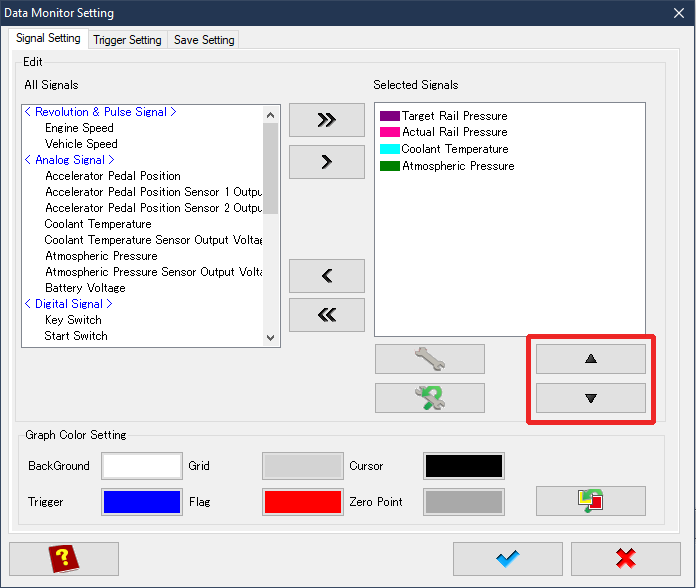Select Battery Voltage signal
Viewport: 696px width, 588px height.
click(x=85, y=288)
